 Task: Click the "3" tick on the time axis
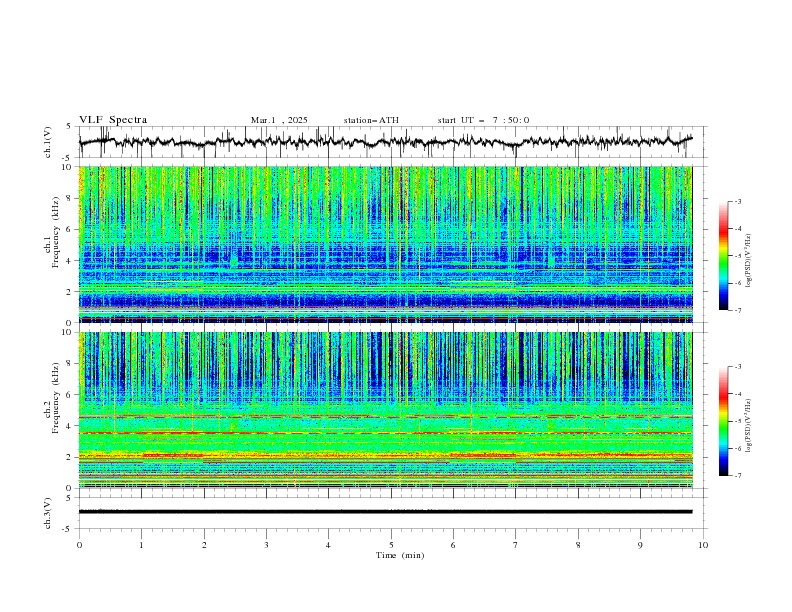266,545
